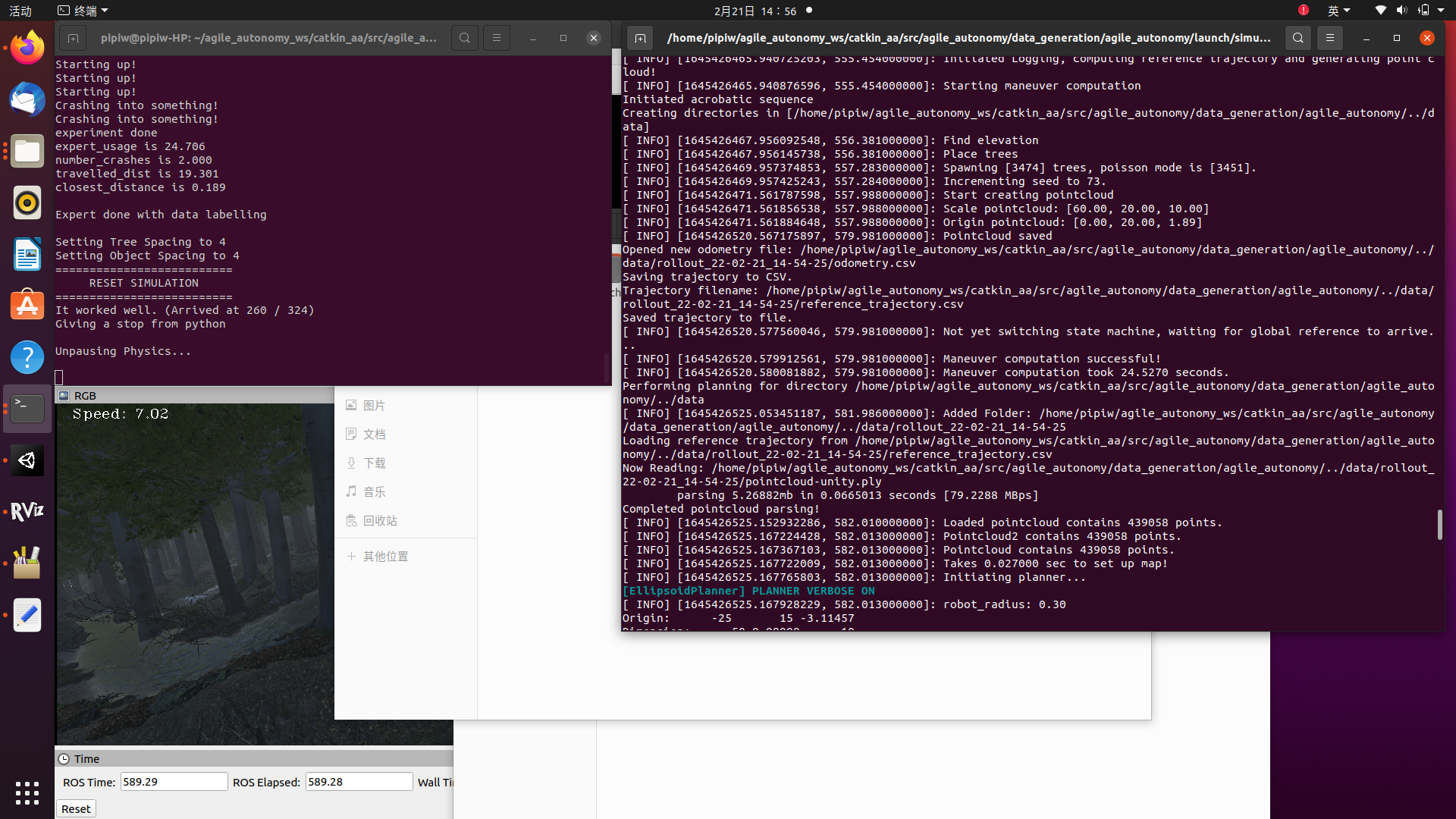Viewport: 1456px width, 819px height.
Task: Open Thunderbird mail from the dock
Action: [27, 99]
